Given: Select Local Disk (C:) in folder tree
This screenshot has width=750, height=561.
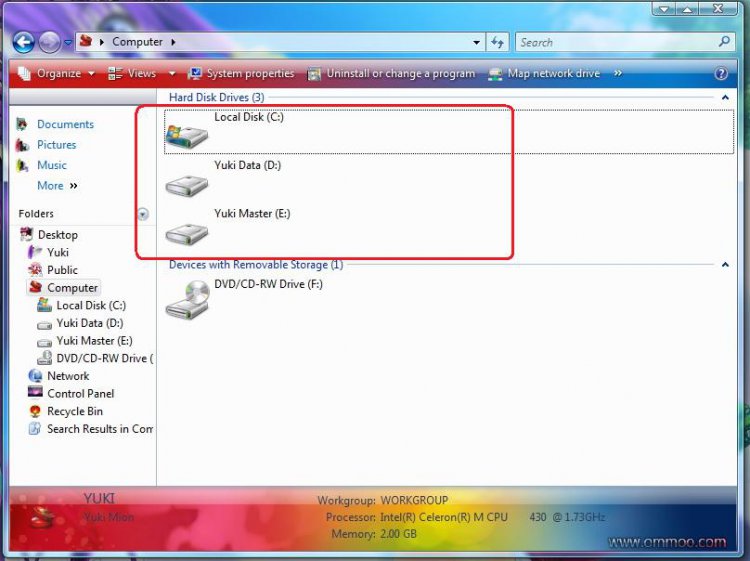Looking at the screenshot, I should tap(91, 305).
